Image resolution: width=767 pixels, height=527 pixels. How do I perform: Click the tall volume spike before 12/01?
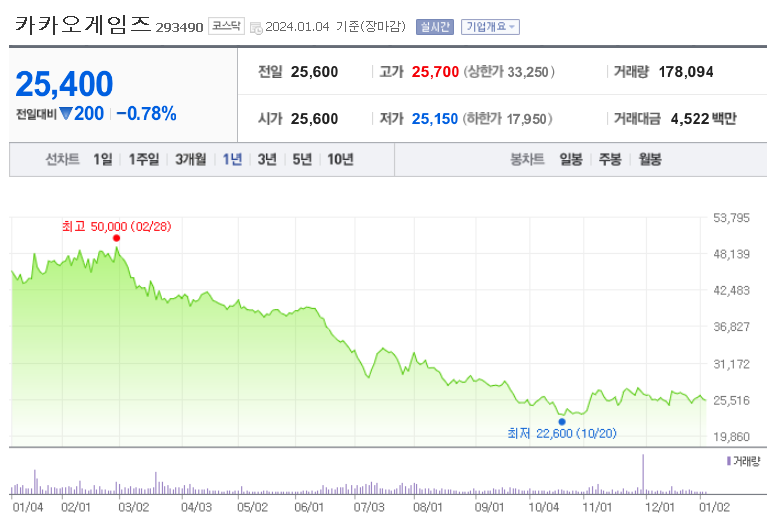[x=643, y=474]
